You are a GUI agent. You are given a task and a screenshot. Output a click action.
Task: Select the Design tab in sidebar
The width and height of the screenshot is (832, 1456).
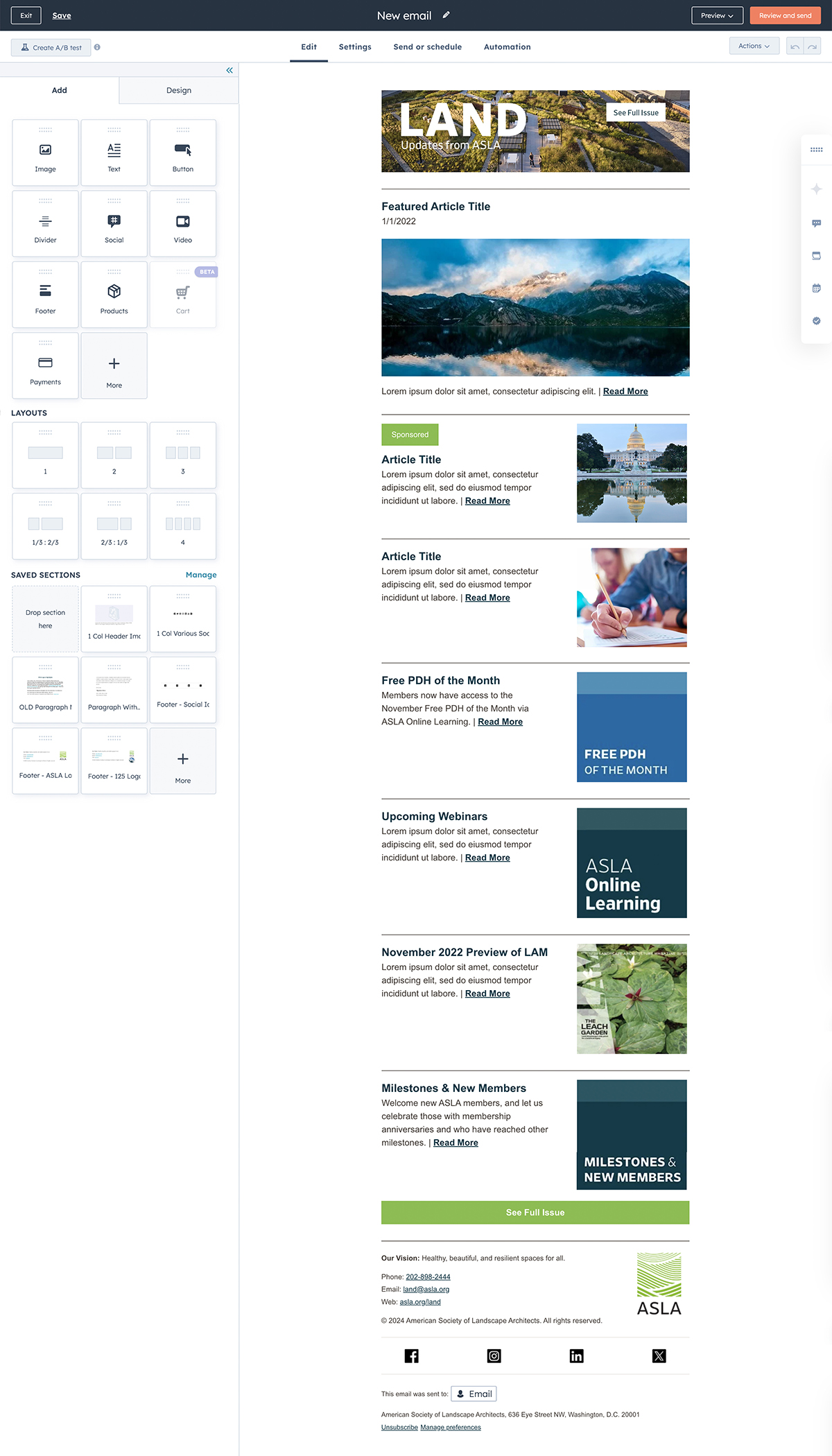click(x=179, y=90)
